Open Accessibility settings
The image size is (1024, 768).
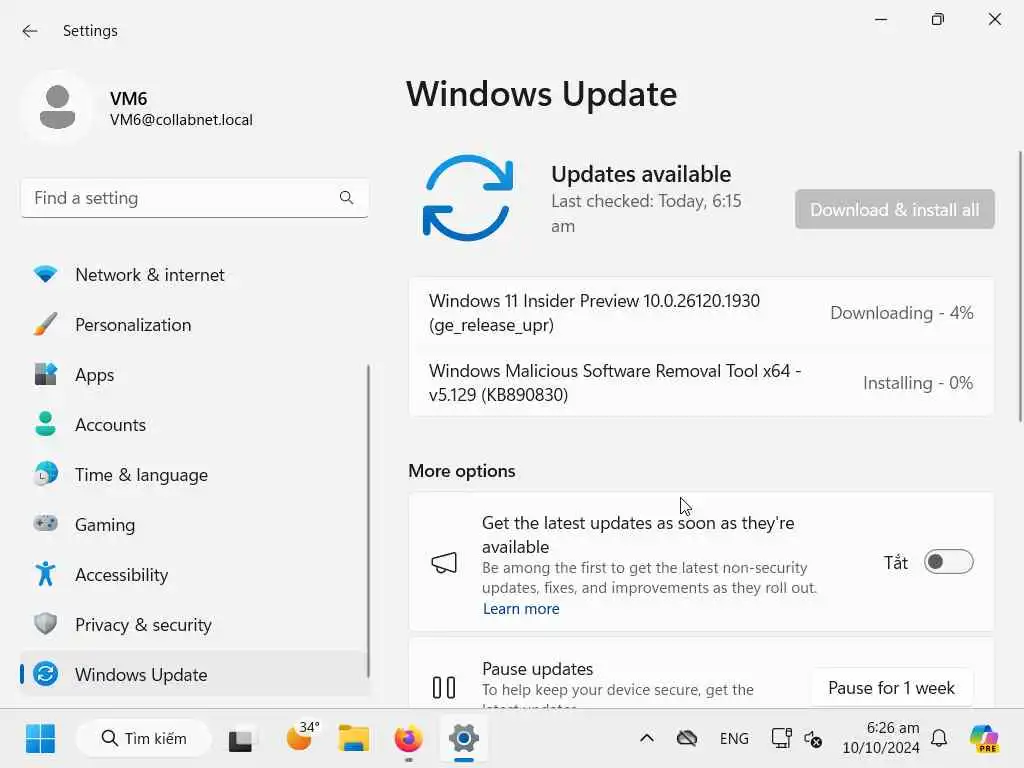pos(195,575)
